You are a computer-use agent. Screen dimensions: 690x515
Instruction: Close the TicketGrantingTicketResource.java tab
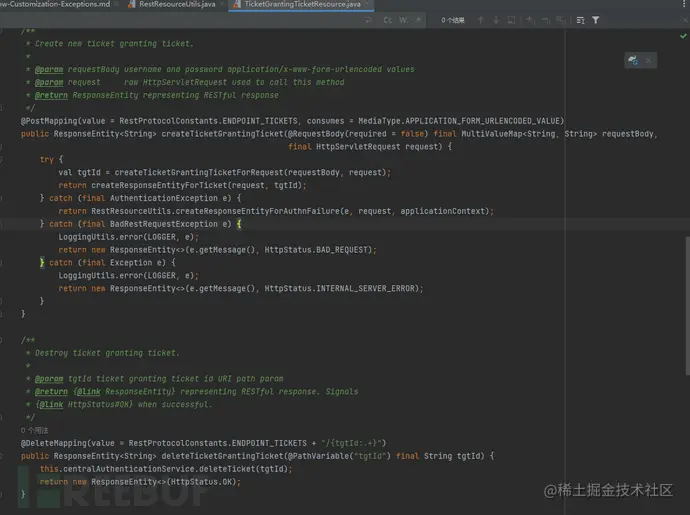coord(367,4)
